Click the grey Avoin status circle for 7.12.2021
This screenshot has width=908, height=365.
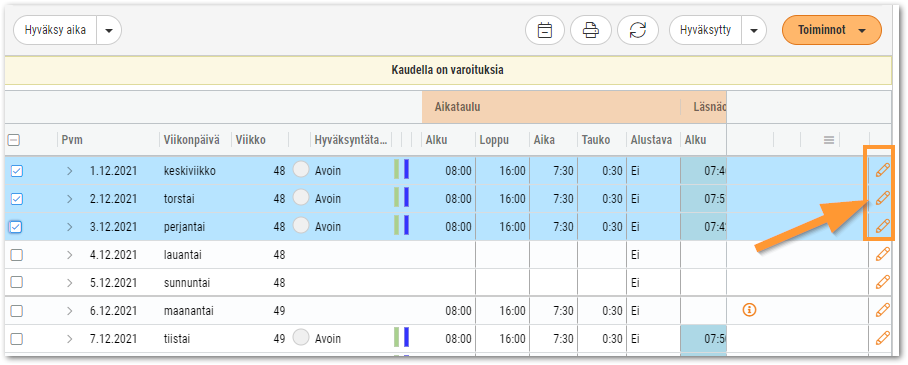click(x=301, y=338)
